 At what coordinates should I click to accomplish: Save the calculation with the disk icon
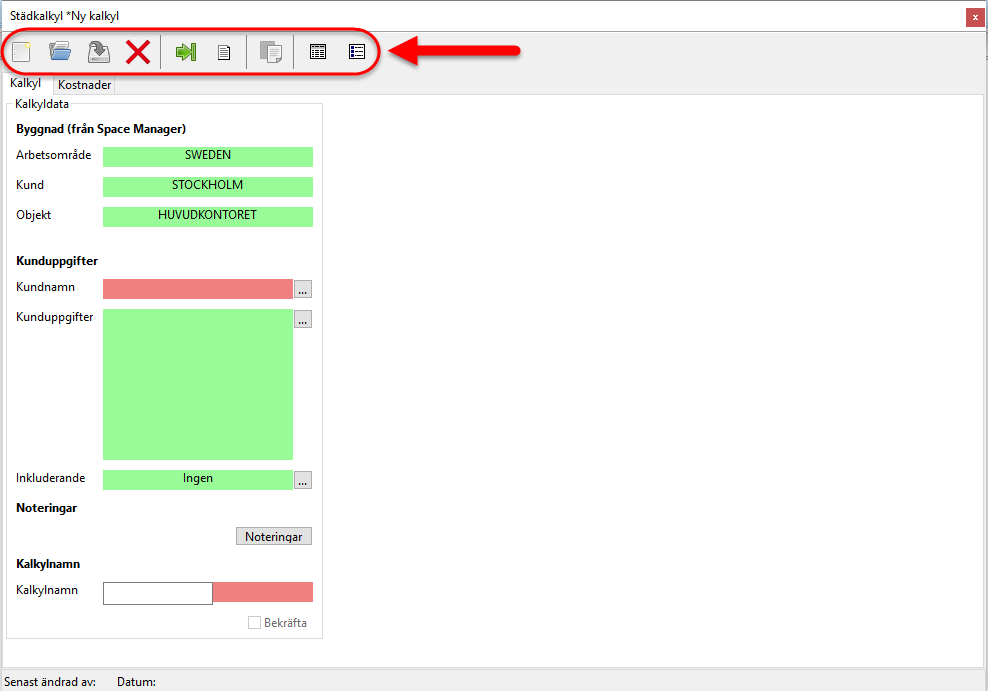point(98,52)
